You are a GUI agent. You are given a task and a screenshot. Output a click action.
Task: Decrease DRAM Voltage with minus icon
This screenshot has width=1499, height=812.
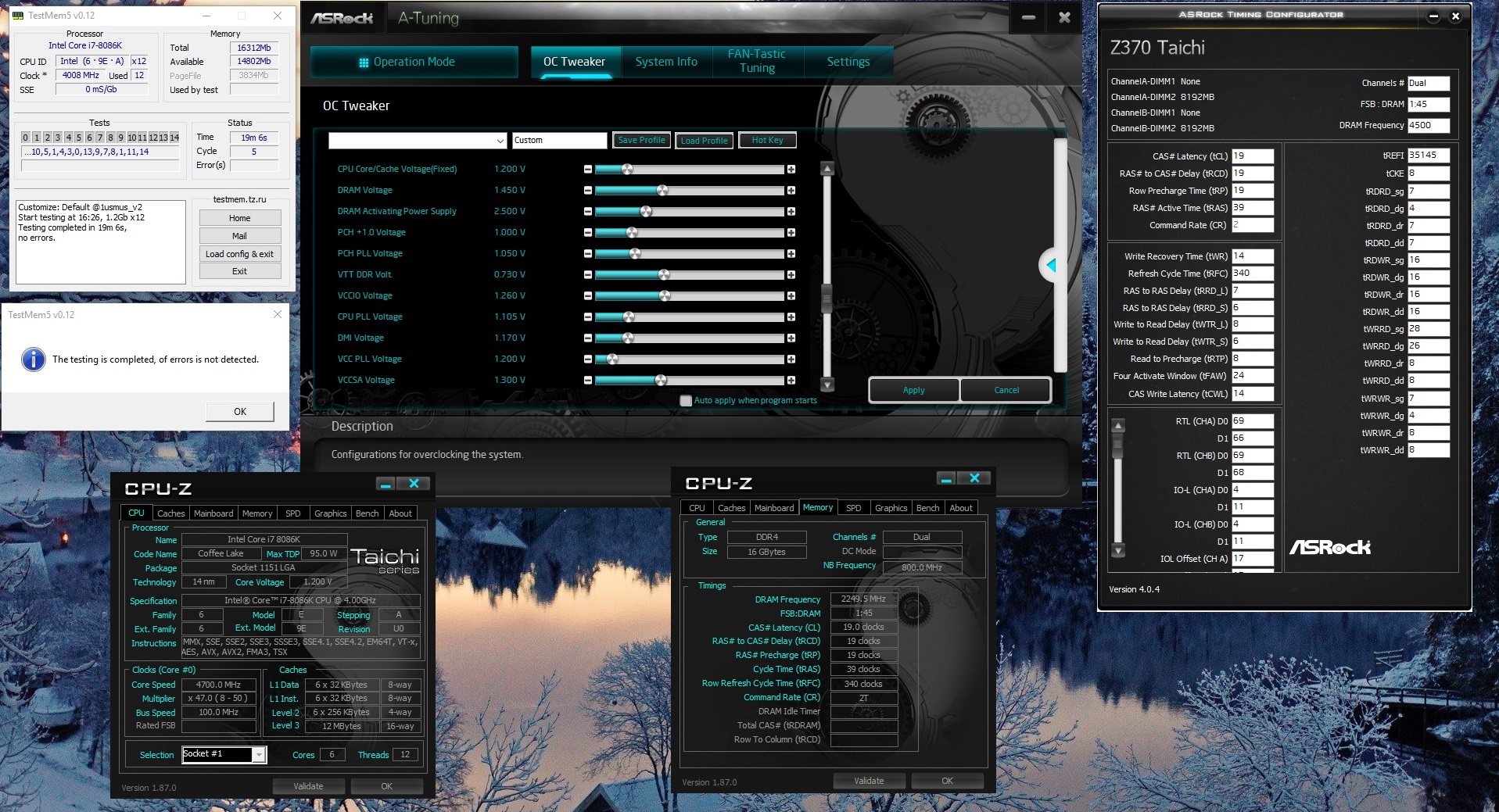[588, 190]
